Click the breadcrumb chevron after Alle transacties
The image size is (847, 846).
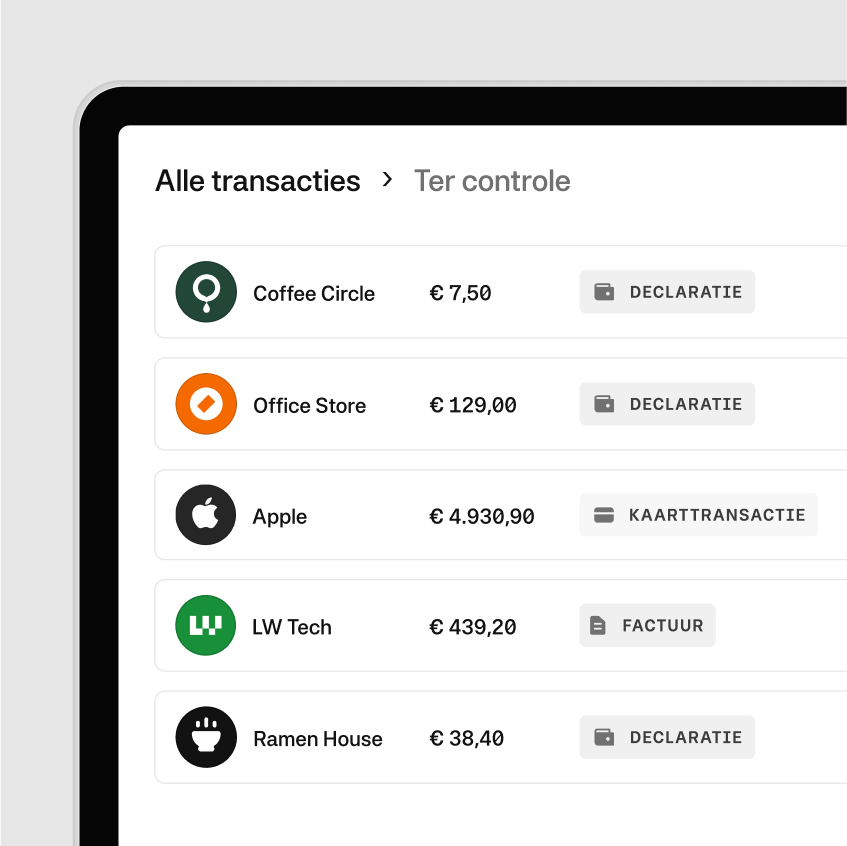pyautogui.click(x=387, y=179)
